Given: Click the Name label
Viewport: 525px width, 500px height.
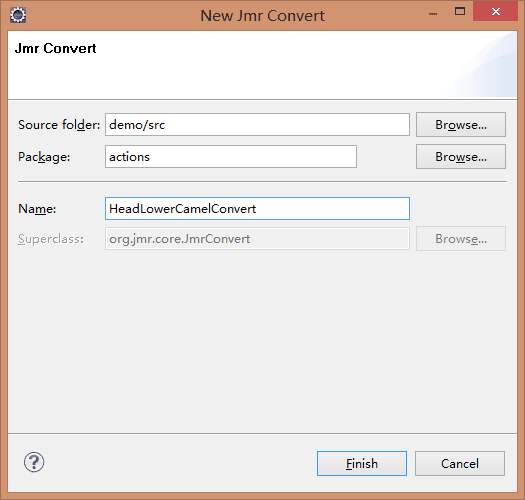Looking at the screenshot, I should 37,209.
